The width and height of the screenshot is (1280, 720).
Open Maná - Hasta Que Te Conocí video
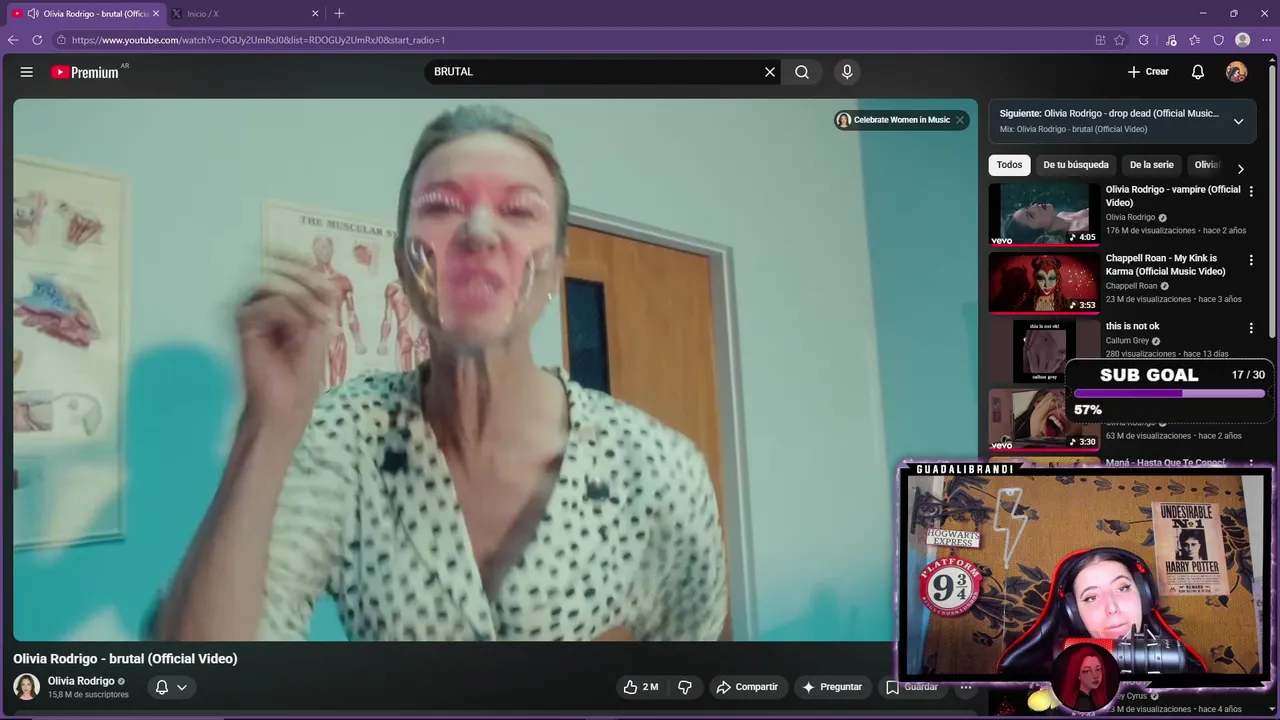click(x=1165, y=463)
